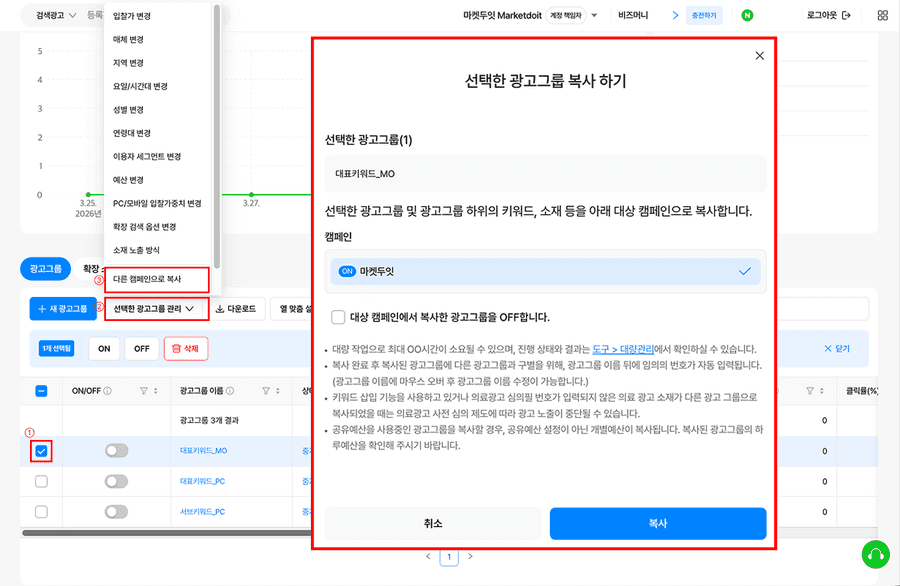Click the info icon beside ON/OFF header
The height and width of the screenshot is (586, 900).
(108, 389)
